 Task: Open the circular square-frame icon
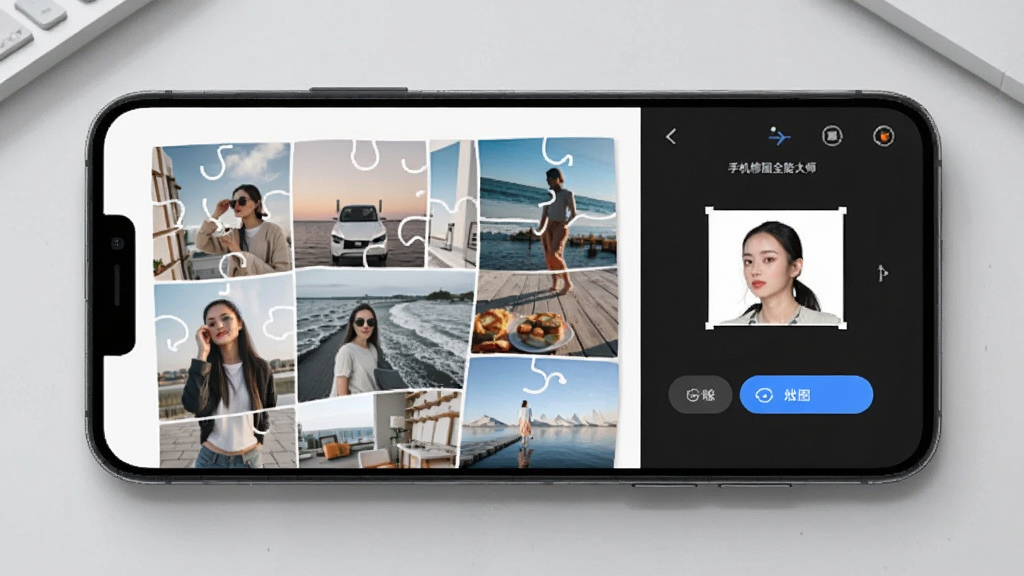coord(831,136)
